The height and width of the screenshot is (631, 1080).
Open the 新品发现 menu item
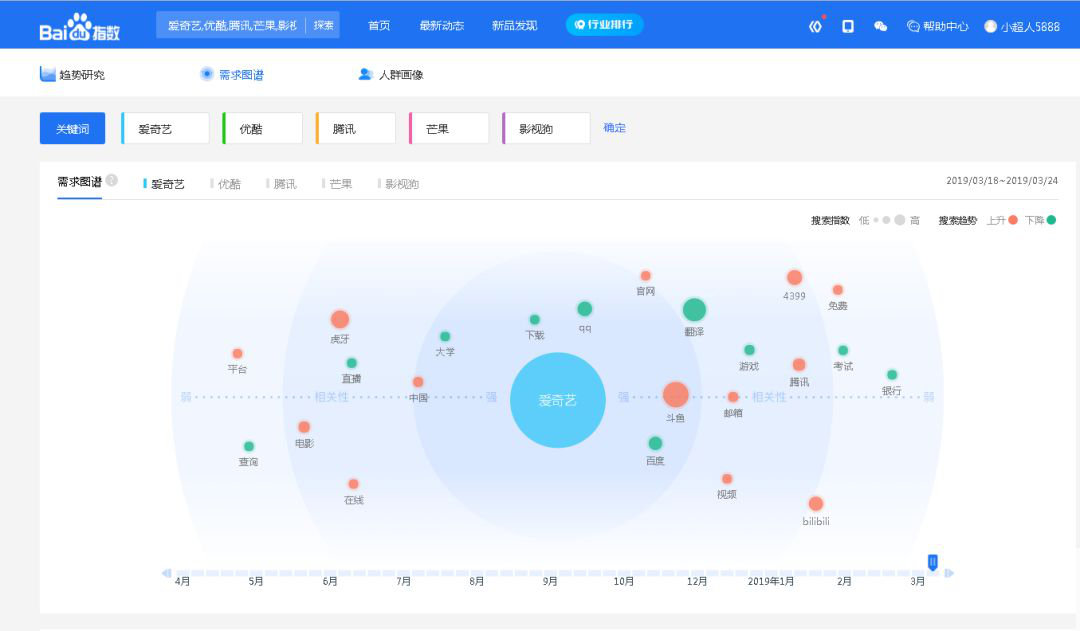515,25
